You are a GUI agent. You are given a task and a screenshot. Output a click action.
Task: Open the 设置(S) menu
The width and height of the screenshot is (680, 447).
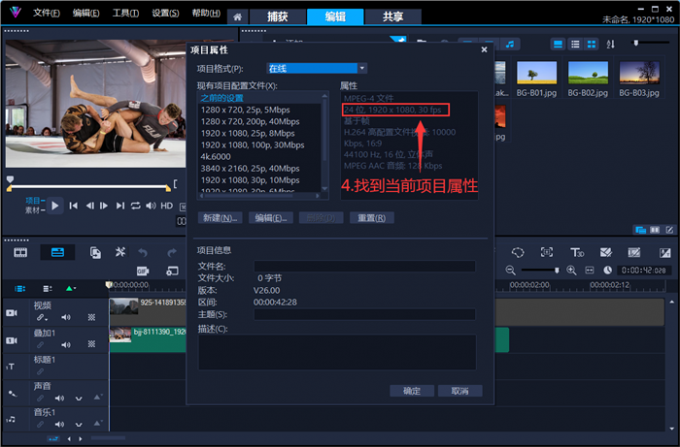[165, 13]
